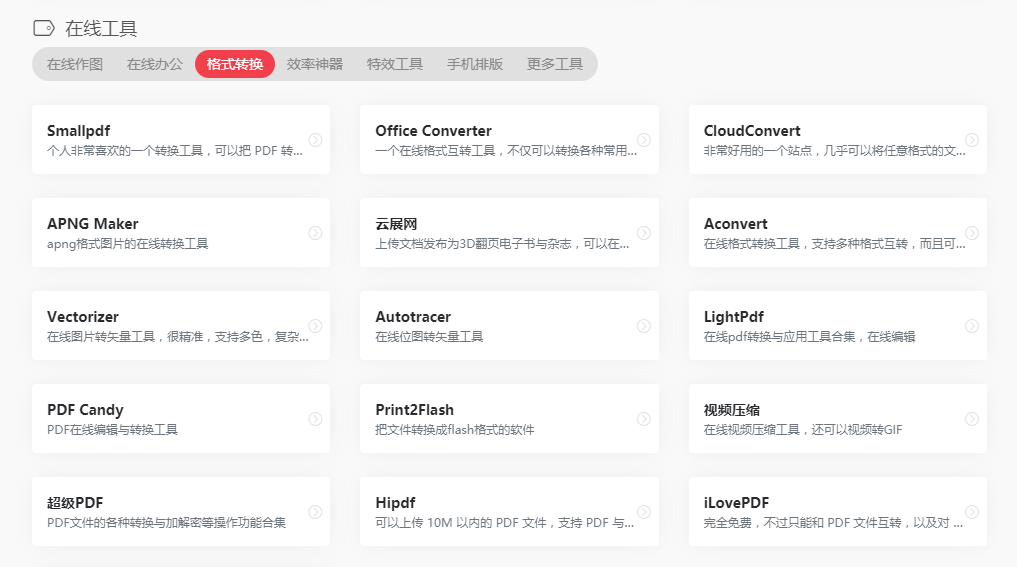Open the Aconvert title link
Screen dimensions: 1017x567
[736, 224]
